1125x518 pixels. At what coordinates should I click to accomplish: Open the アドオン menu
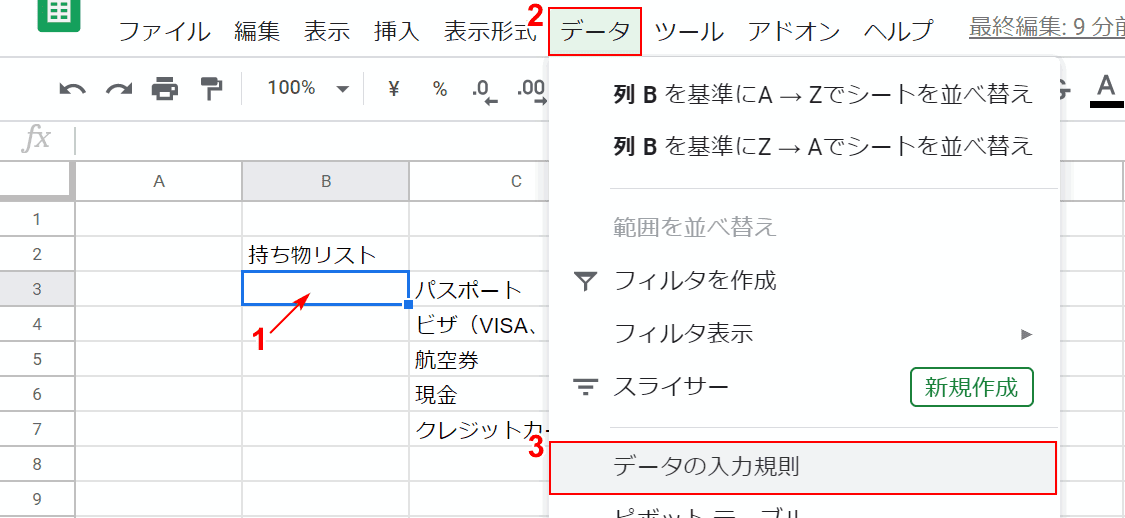click(x=794, y=31)
